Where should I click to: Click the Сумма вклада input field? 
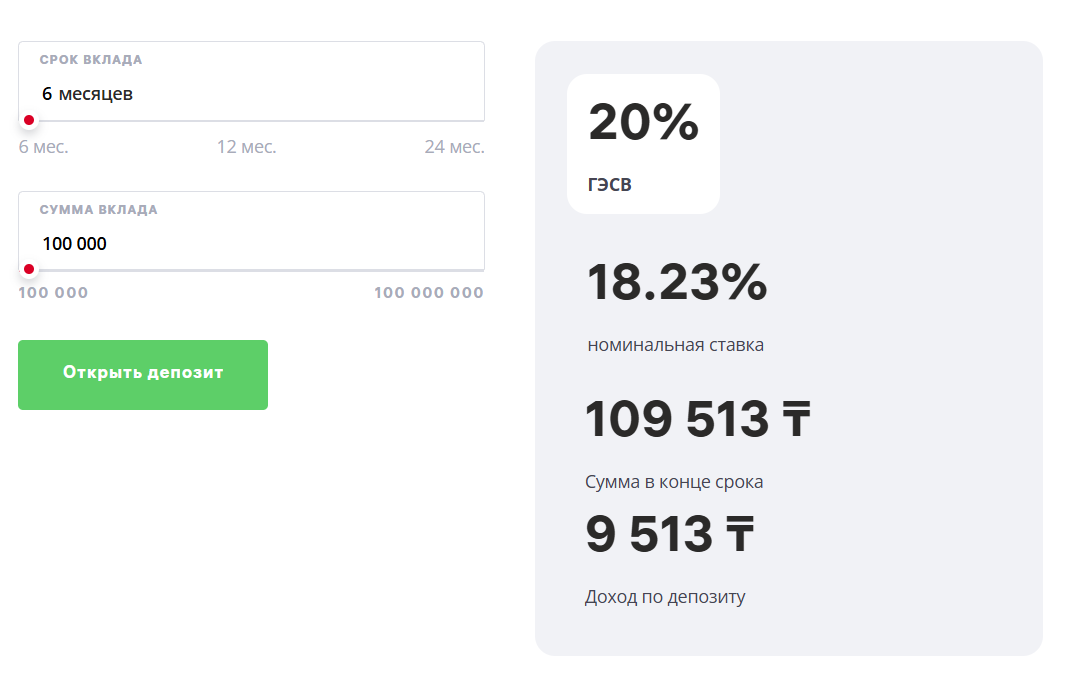(x=250, y=244)
